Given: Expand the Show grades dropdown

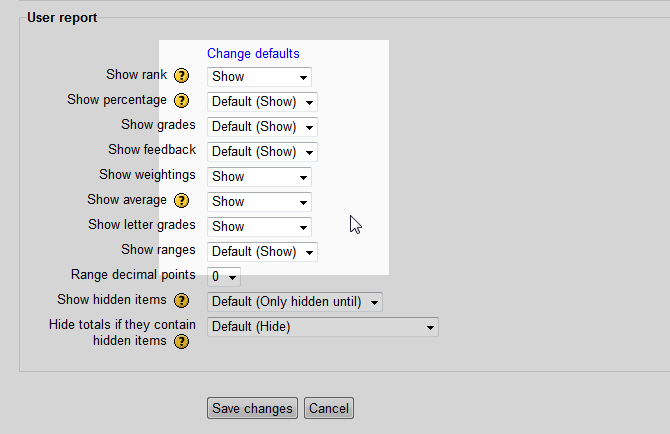Looking at the screenshot, I should (x=262, y=127).
